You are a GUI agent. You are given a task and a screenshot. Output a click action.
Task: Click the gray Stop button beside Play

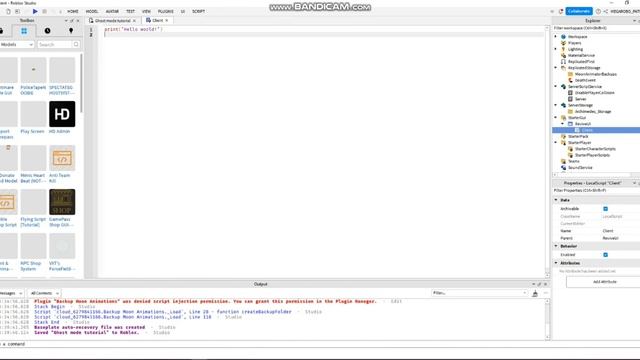[44, 11]
